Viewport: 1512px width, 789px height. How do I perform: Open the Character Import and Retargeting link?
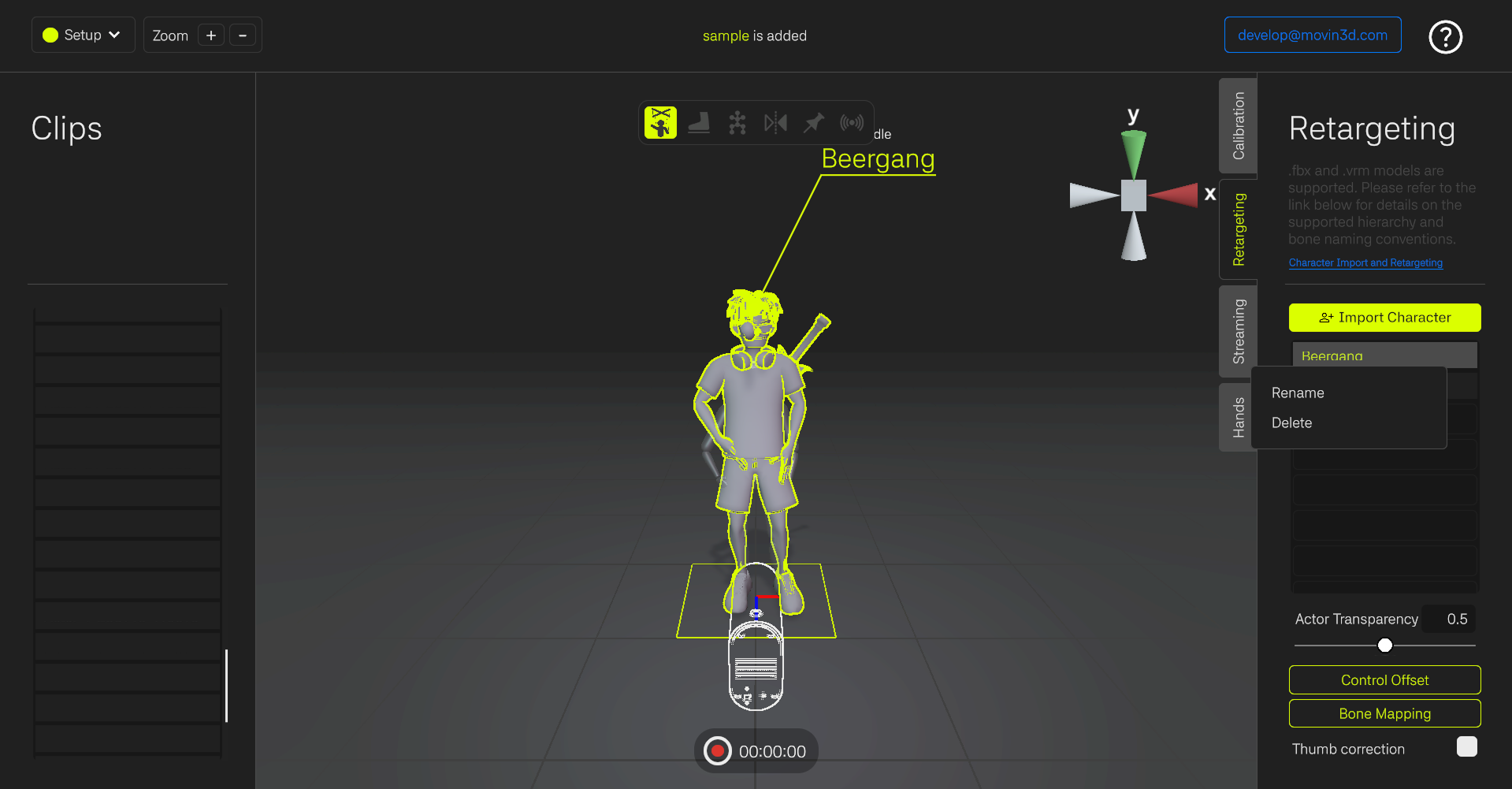click(1365, 263)
